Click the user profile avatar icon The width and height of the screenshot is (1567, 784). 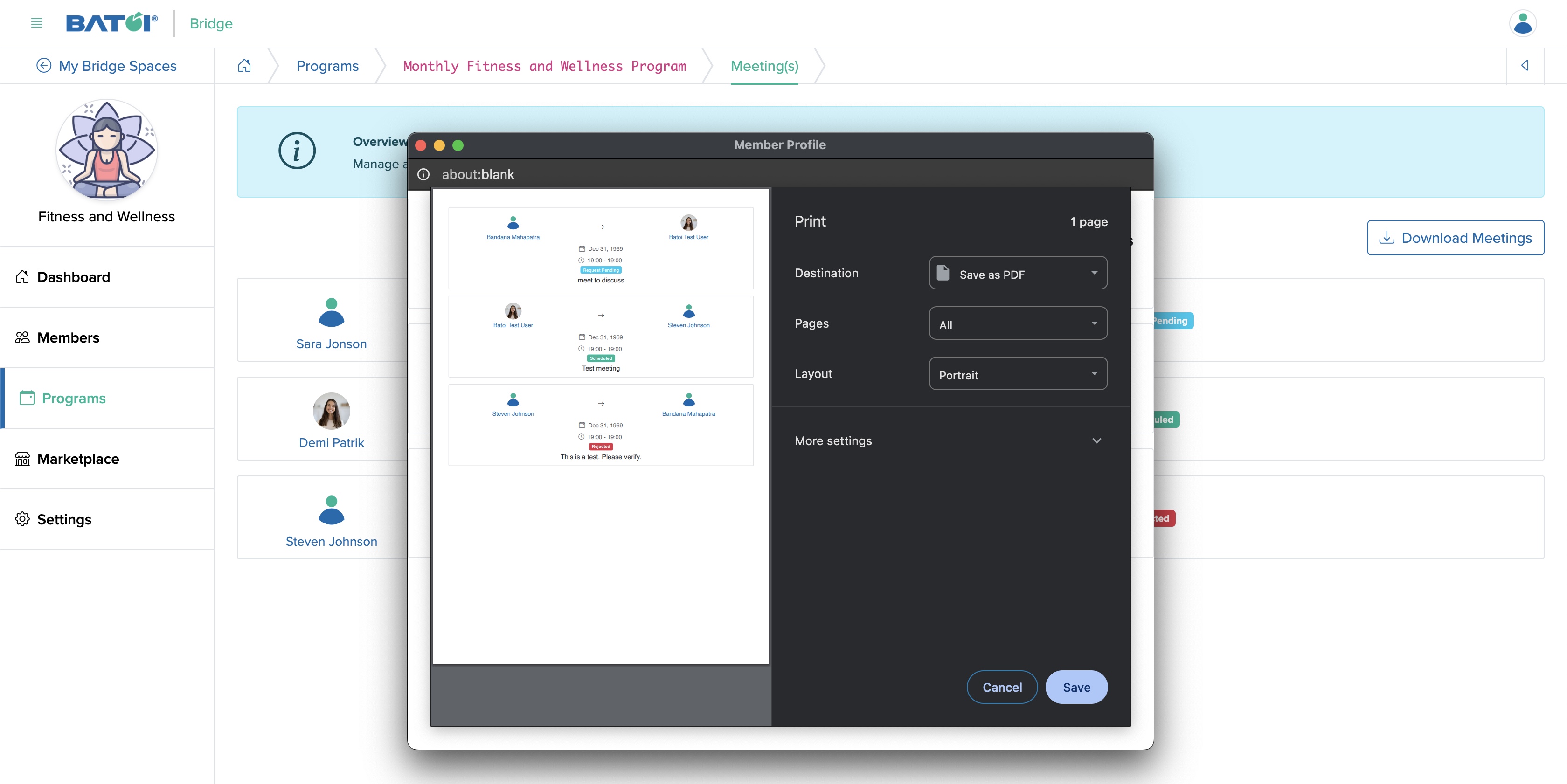pos(1524,22)
